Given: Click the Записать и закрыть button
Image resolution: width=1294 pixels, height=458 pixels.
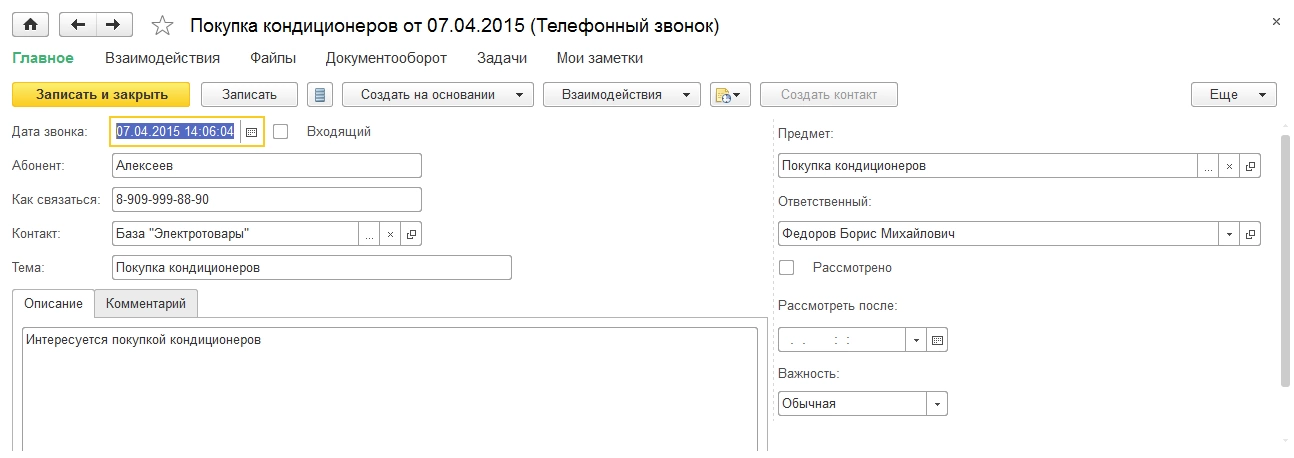Looking at the screenshot, I should coord(101,95).
